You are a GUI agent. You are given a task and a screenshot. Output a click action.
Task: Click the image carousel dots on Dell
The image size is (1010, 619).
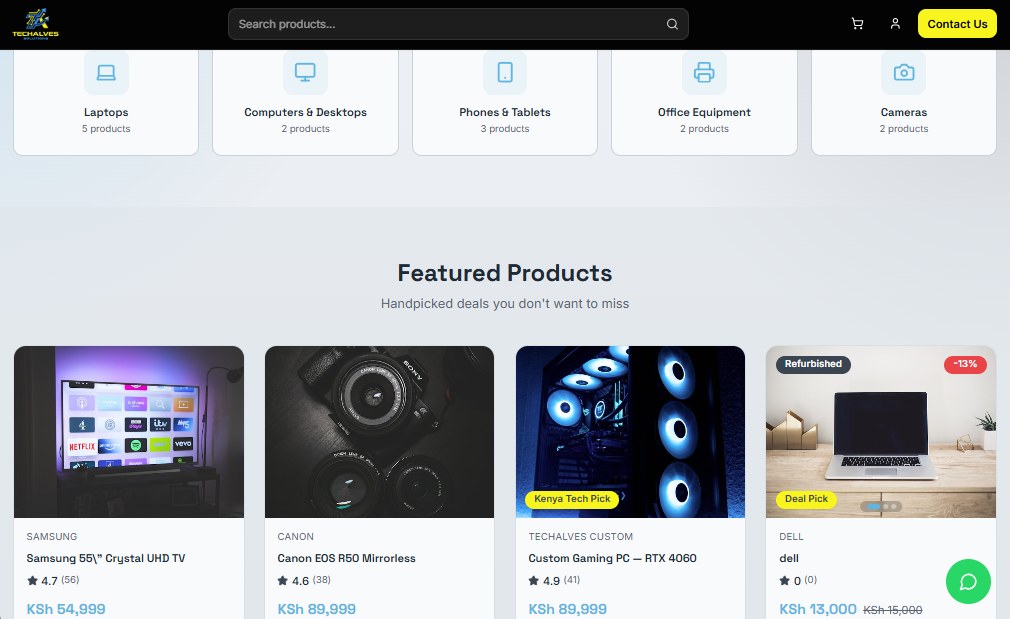click(x=881, y=507)
